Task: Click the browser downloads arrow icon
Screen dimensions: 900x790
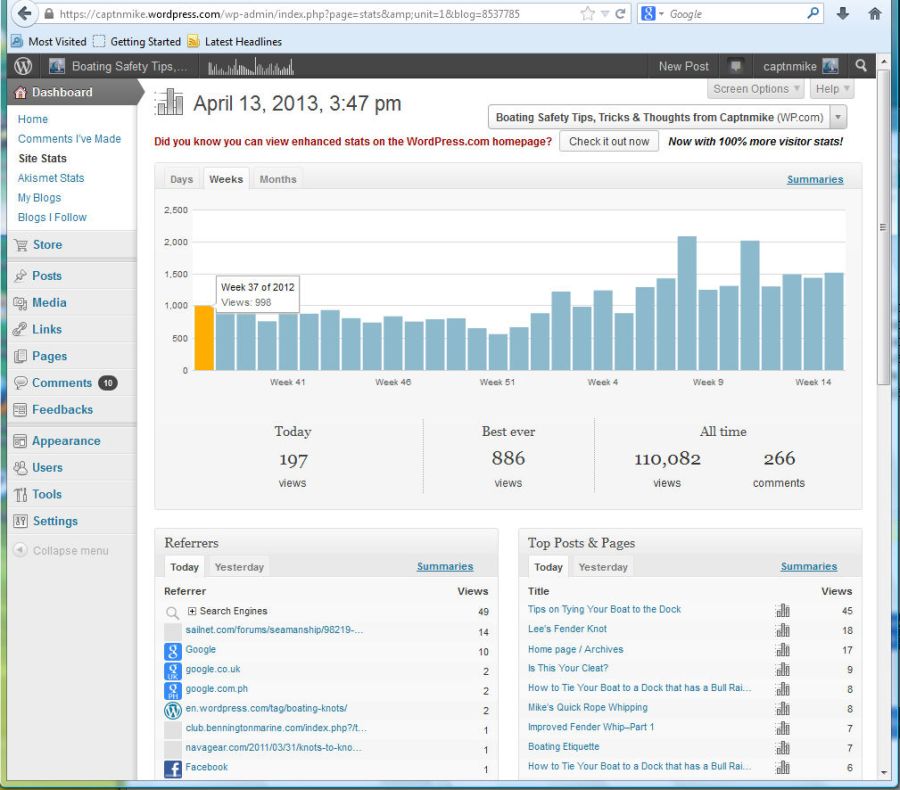Action: (843, 14)
